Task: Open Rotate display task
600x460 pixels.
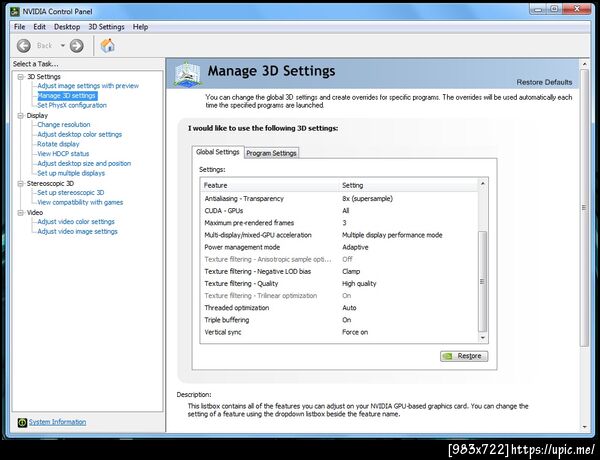Action: tap(58, 144)
